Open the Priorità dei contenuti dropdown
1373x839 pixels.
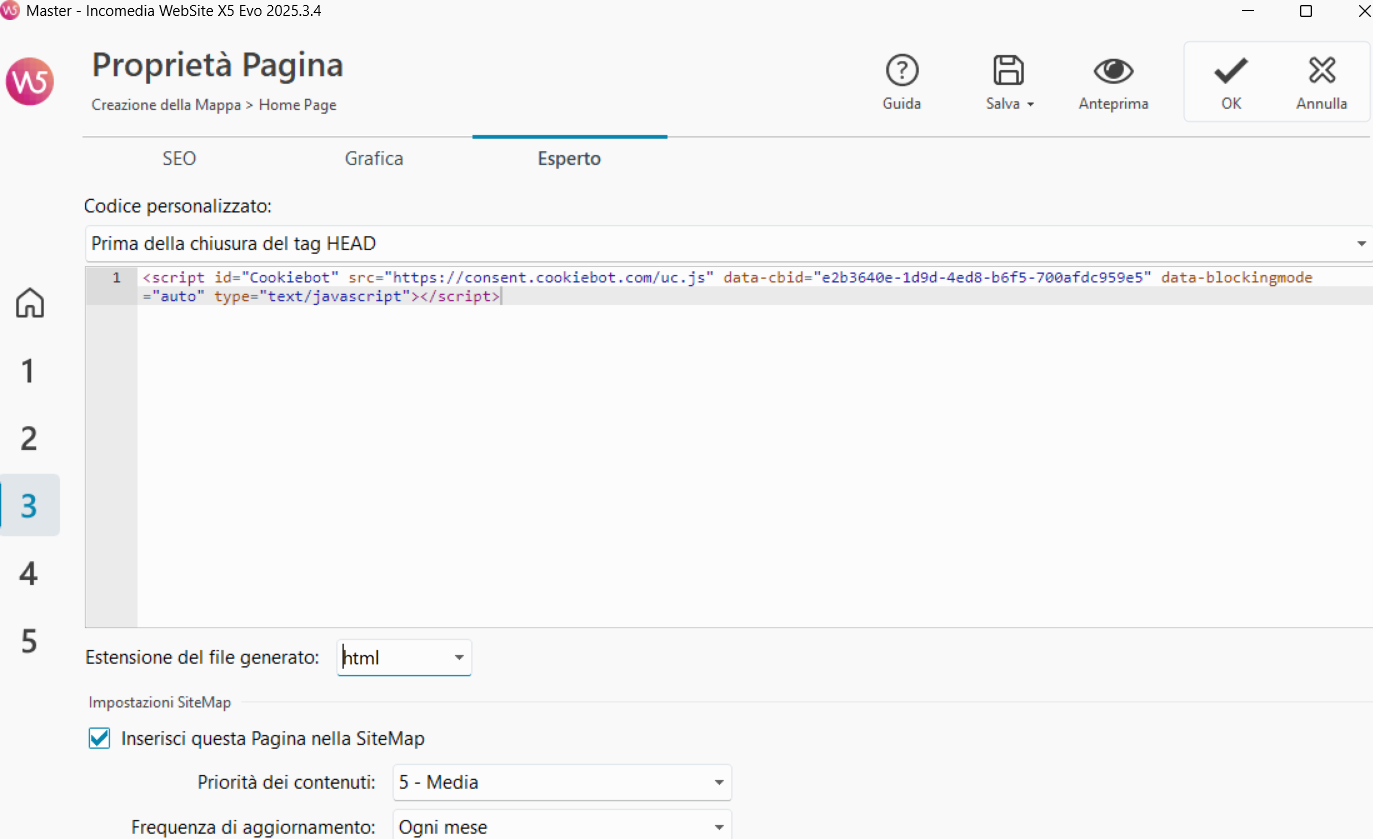click(717, 782)
